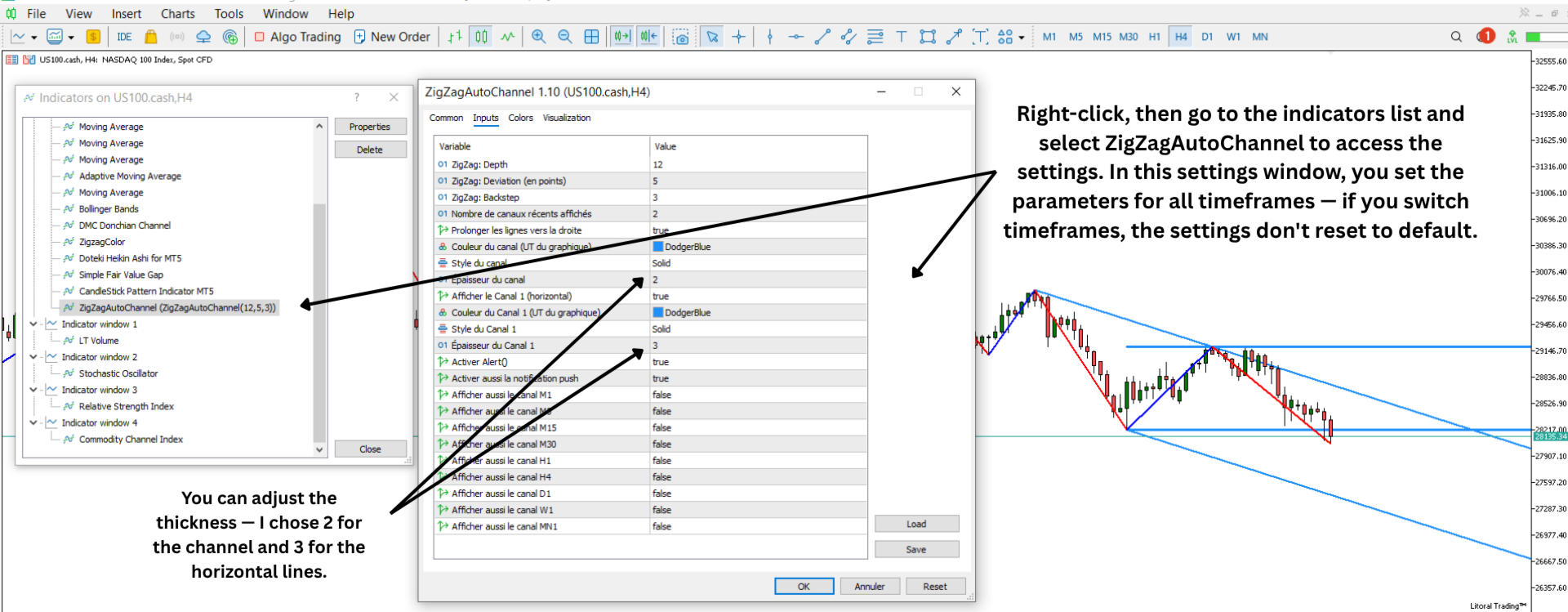Click OK in ZigZagAutoChannel dialog
1568x612 pixels.
tap(804, 586)
